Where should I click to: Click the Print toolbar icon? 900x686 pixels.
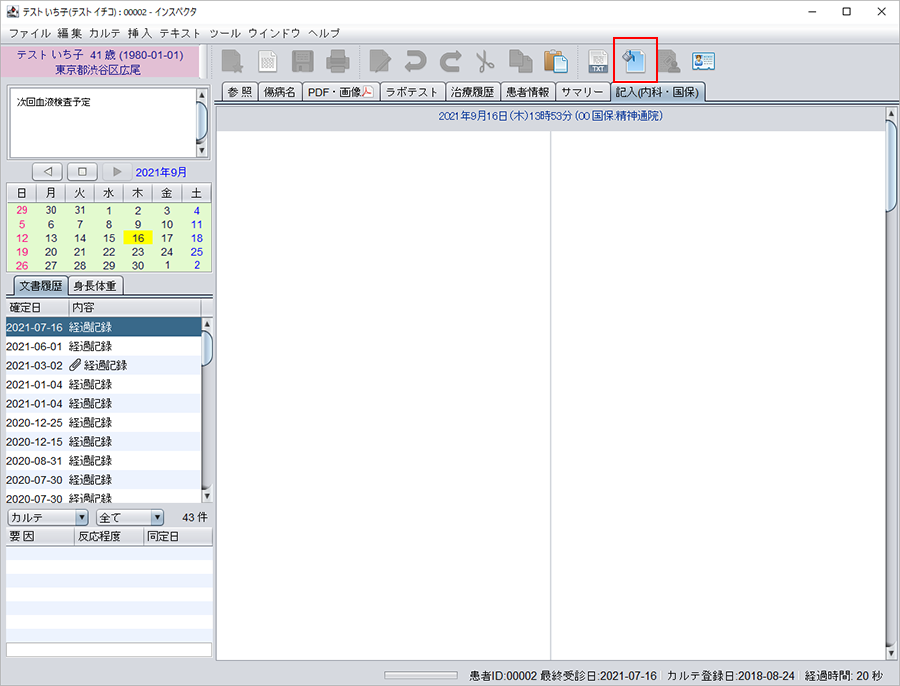click(x=337, y=61)
